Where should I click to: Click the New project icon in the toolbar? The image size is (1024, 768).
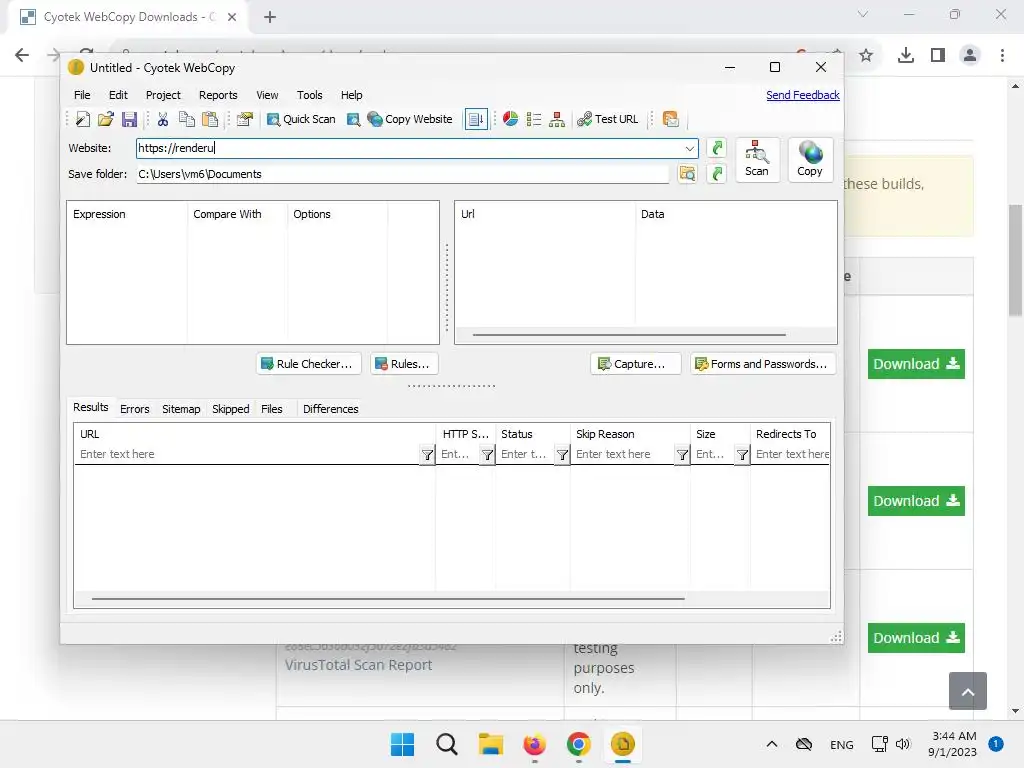83,120
